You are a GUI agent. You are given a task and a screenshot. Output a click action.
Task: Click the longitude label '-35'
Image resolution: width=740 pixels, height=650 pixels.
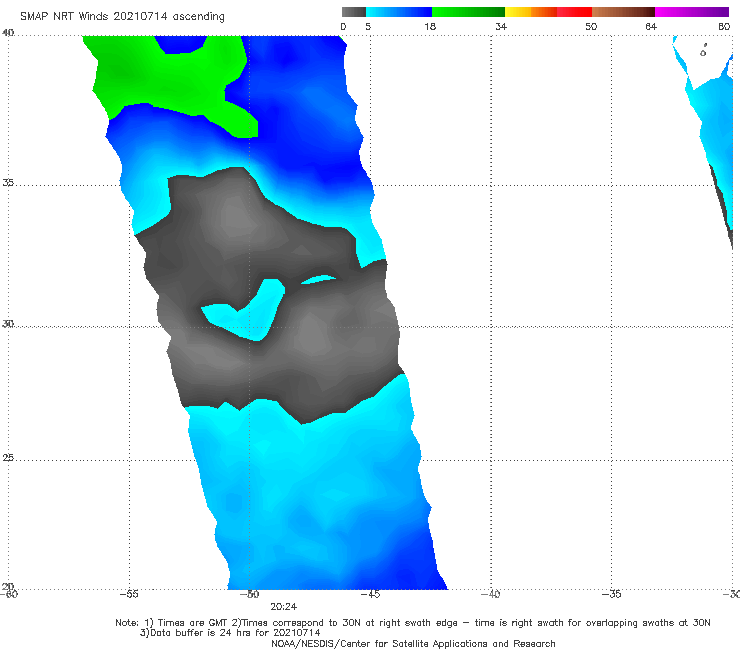612,594
